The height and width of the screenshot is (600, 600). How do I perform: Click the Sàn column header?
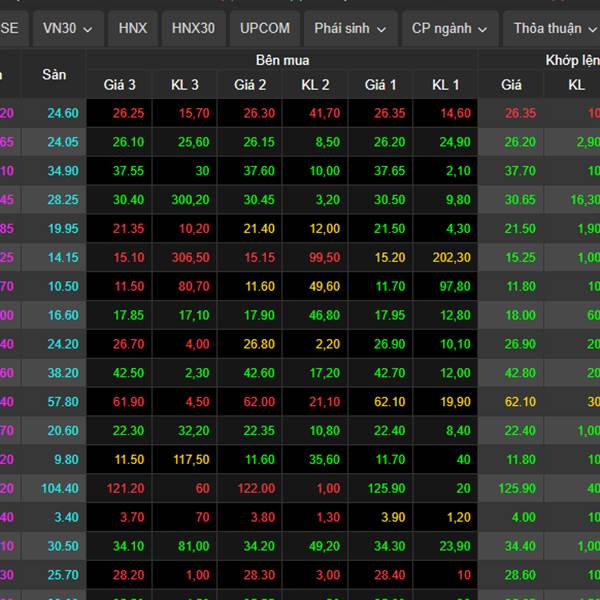pos(54,74)
